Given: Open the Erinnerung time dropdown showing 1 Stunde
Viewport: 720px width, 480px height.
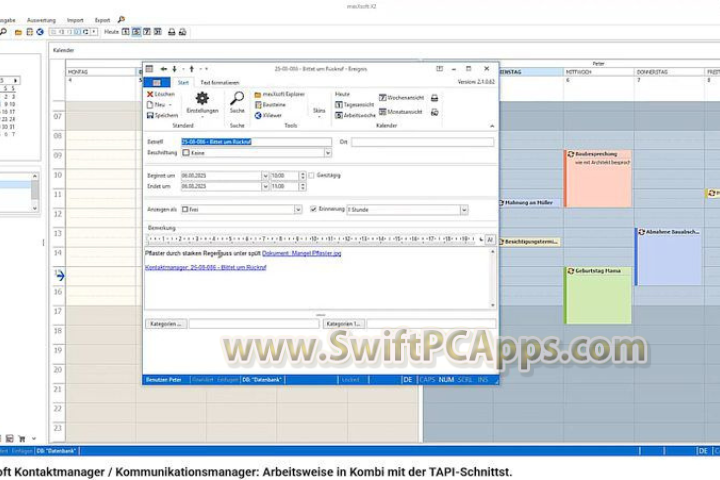Looking at the screenshot, I should coord(464,210).
